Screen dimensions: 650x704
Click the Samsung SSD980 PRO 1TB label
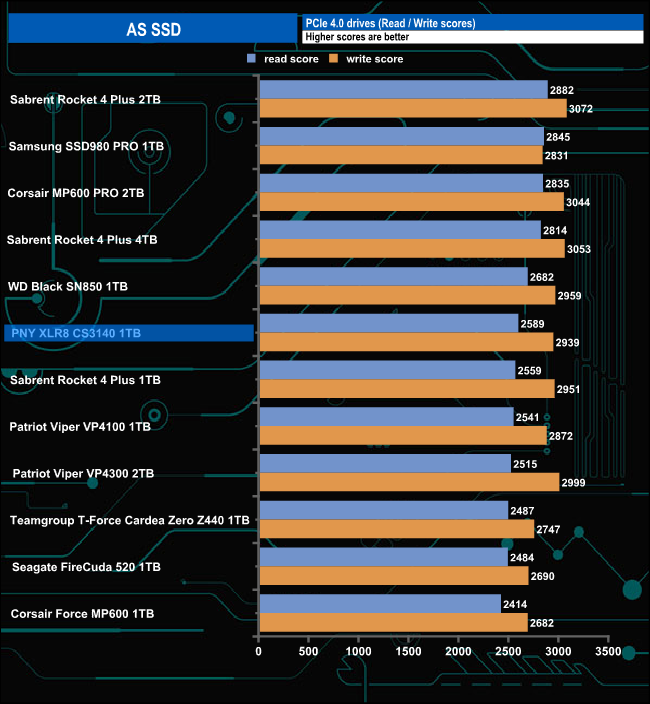(x=86, y=146)
